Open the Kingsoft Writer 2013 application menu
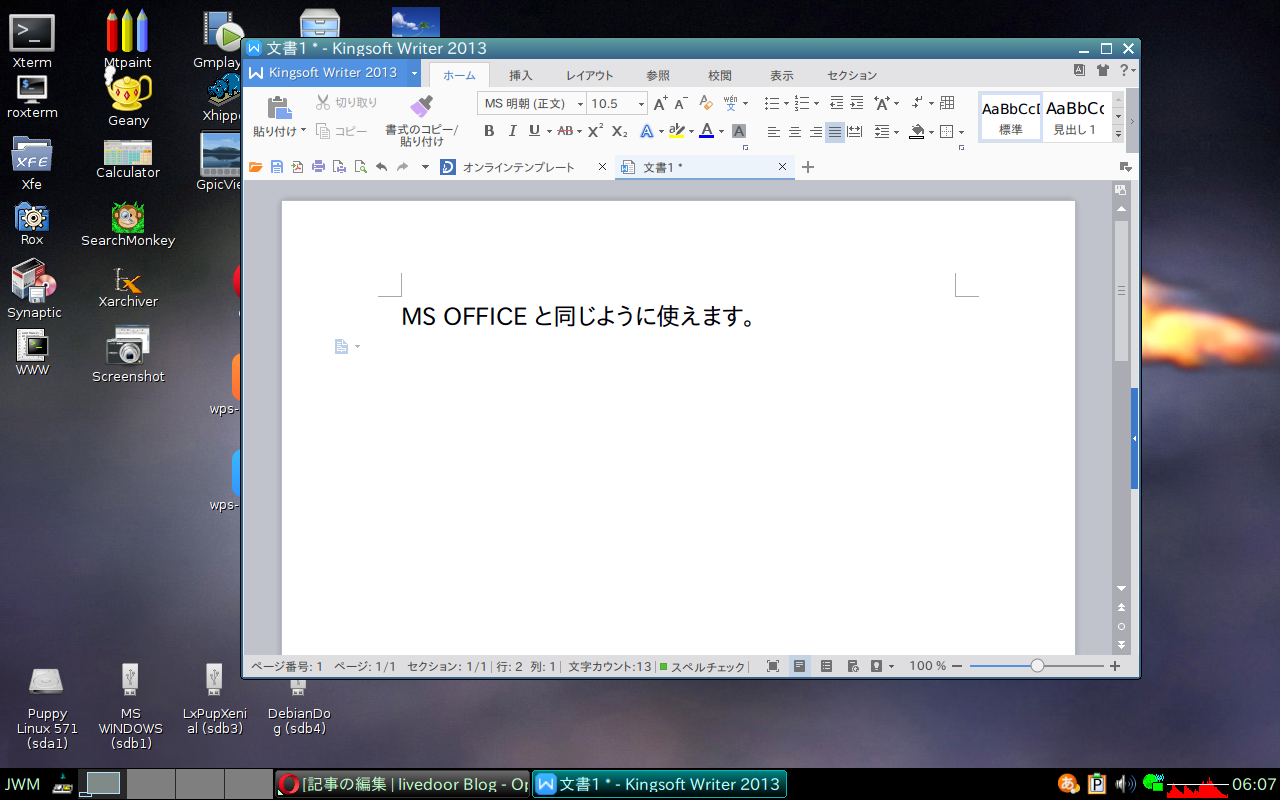The image size is (1280, 800). pos(332,73)
